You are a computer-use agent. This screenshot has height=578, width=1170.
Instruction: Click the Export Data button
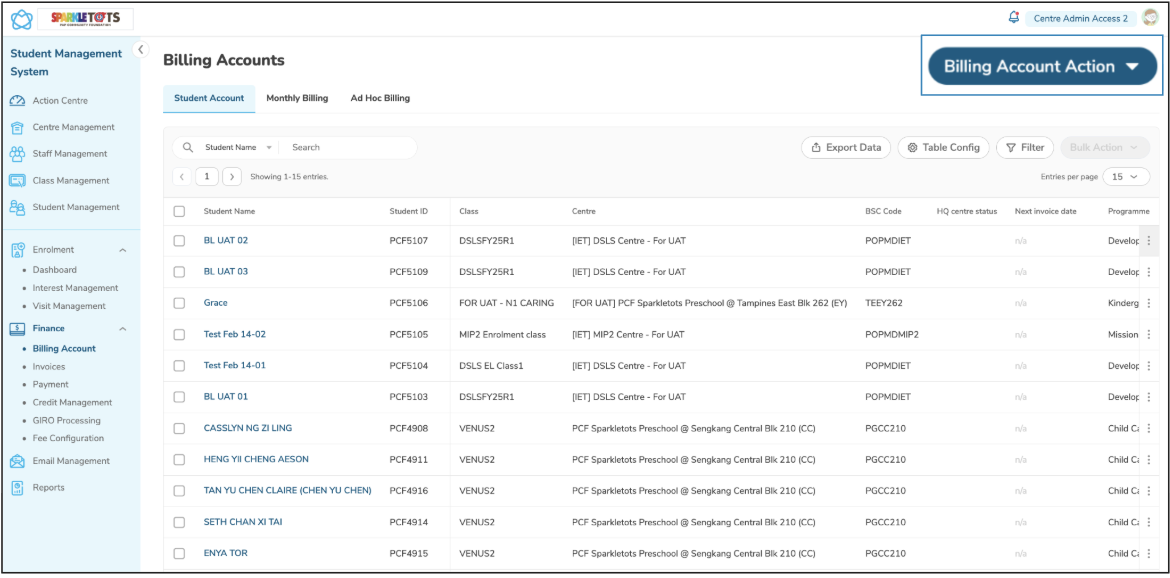pos(846,148)
